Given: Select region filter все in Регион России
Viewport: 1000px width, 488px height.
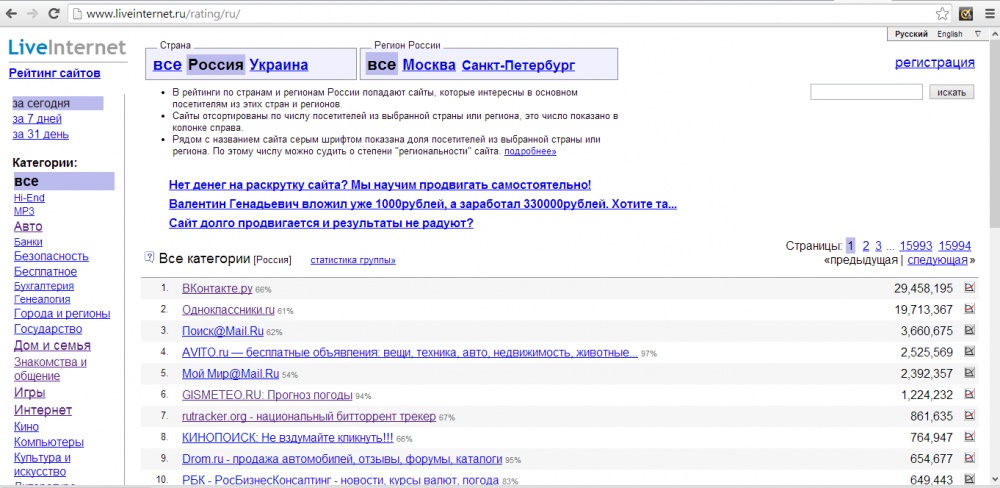Looking at the screenshot, I should [x=382, y=64].
